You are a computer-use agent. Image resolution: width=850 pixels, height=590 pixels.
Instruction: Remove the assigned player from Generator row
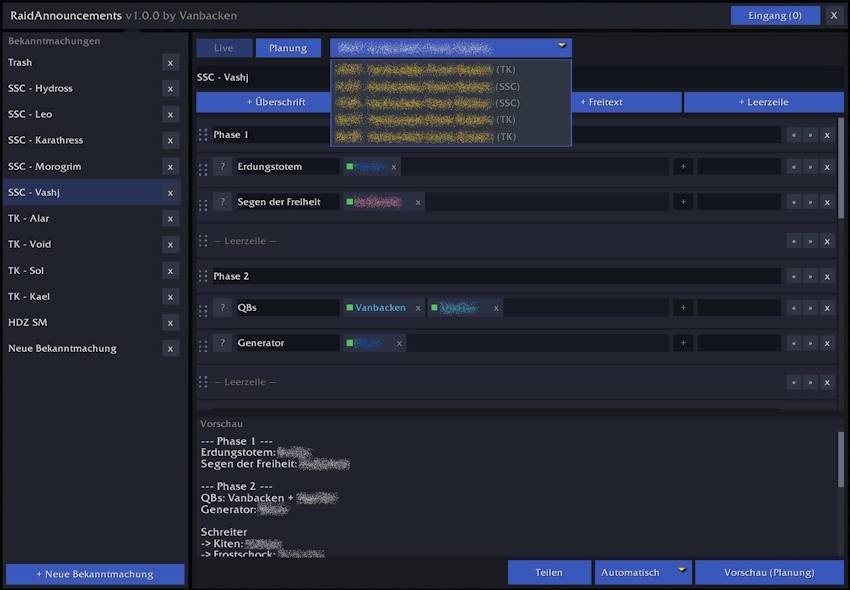[x=399, y=343]
